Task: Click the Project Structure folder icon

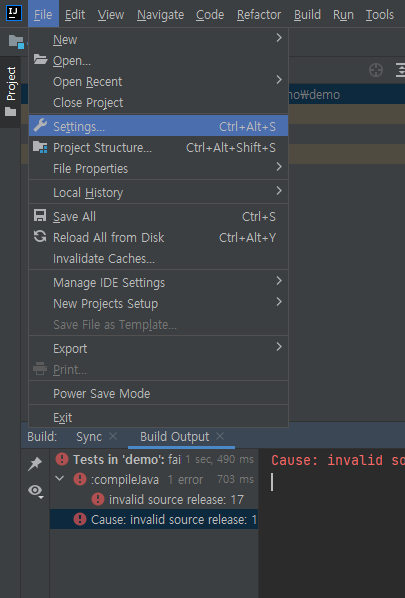Action: click(x=40, y=147)
